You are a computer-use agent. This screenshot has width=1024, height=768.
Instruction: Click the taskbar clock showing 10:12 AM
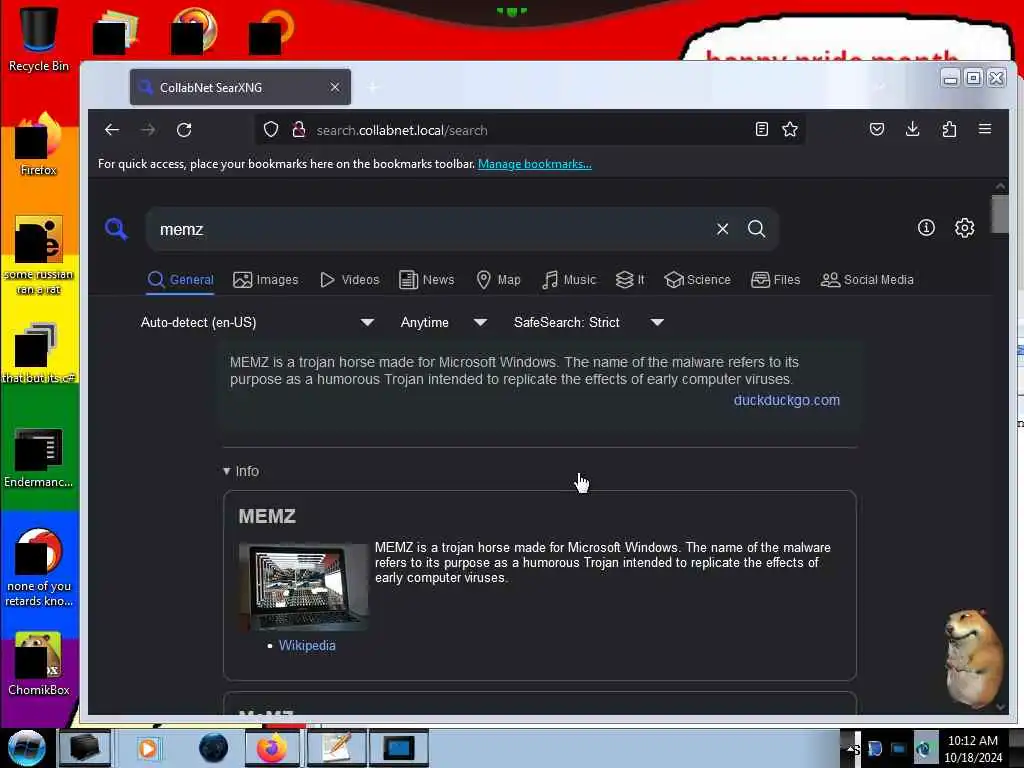pyautogui.click(x=973, y=748)
